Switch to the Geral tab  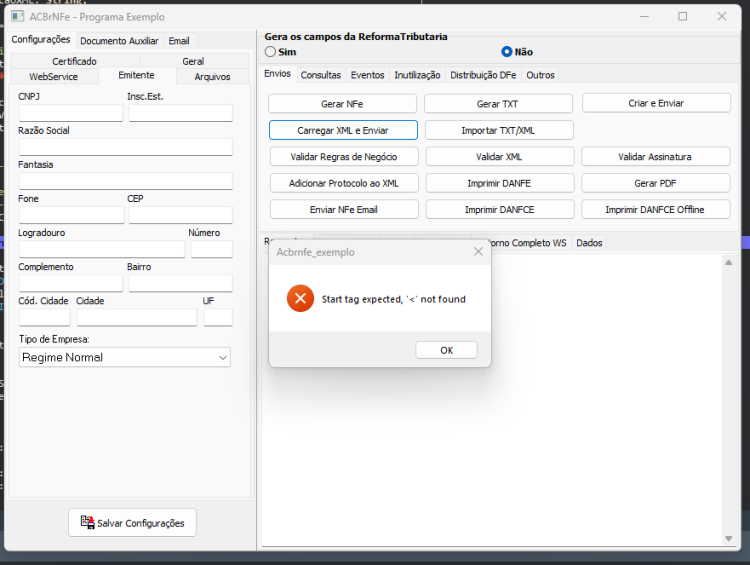tap(193, 61)
